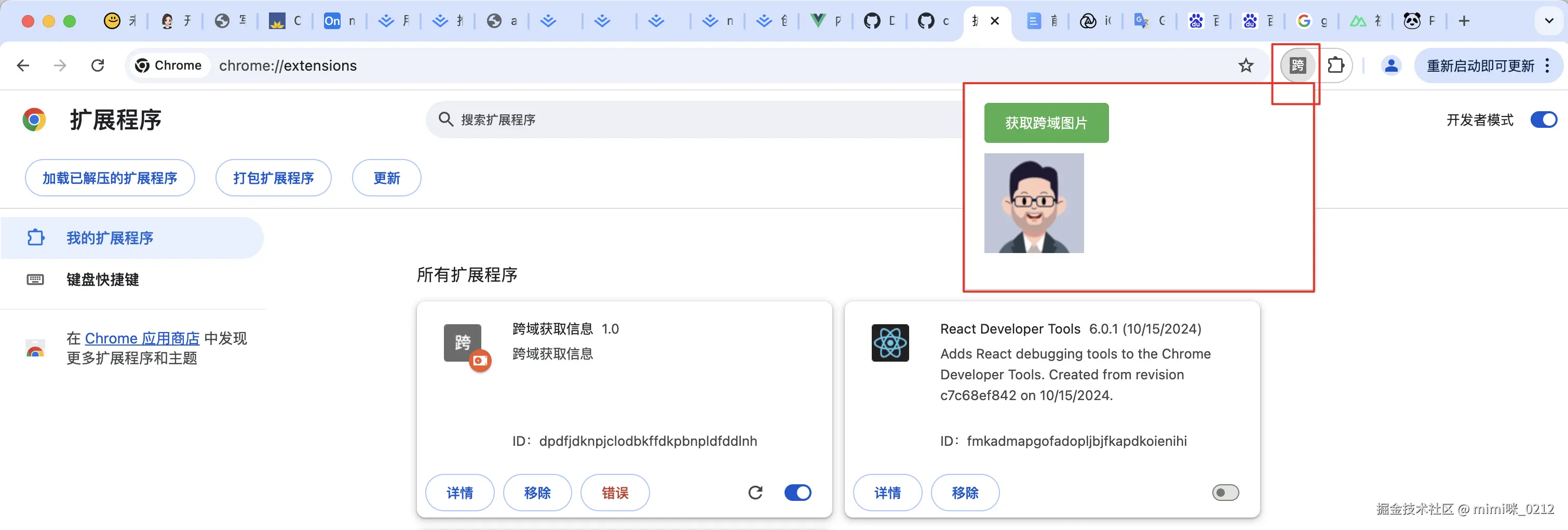1568x530 pixels.
Task: View 错误 for 跨域获取信息
Action: click(x=615, y=492)
